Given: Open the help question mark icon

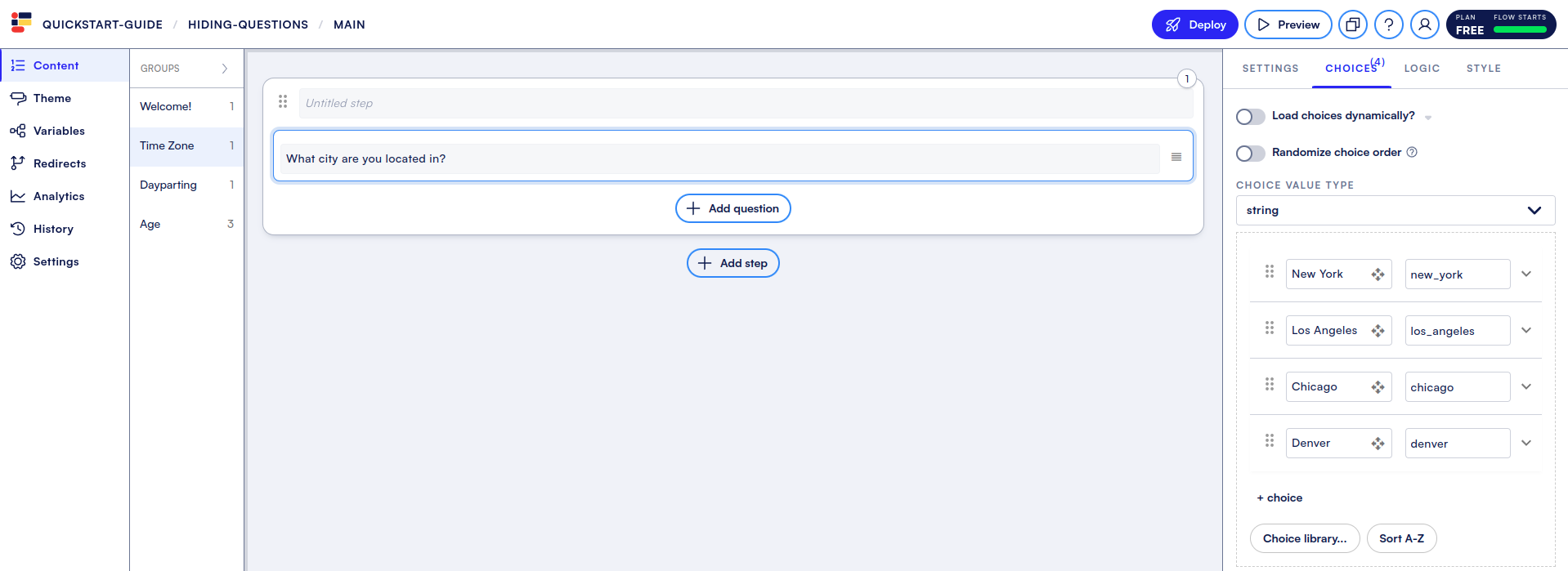Looking at the screenshot, I should [1389, 25].
